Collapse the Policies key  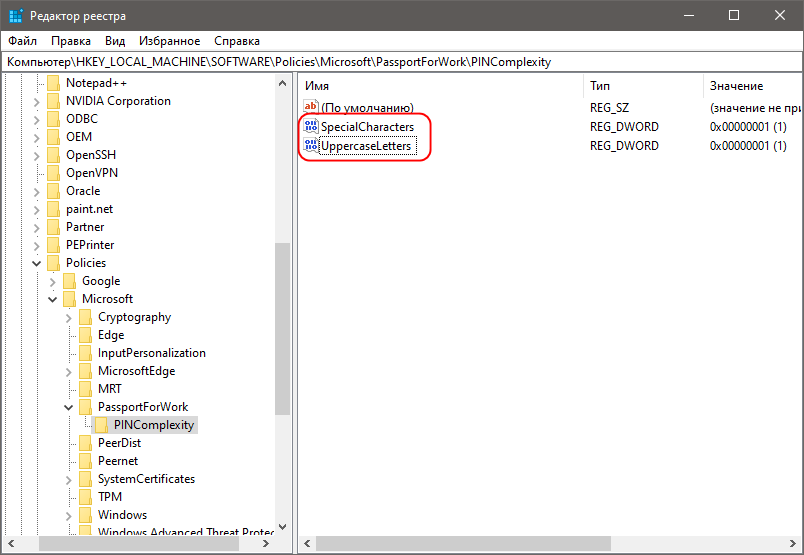[x=36, y=264]
